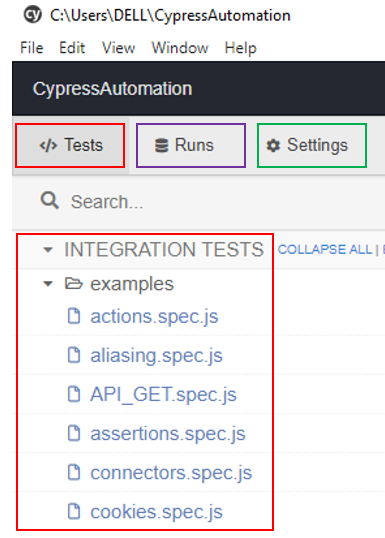Click the examples open folder icon
Viewport: 385px width, 538px height.
[74, 284]
